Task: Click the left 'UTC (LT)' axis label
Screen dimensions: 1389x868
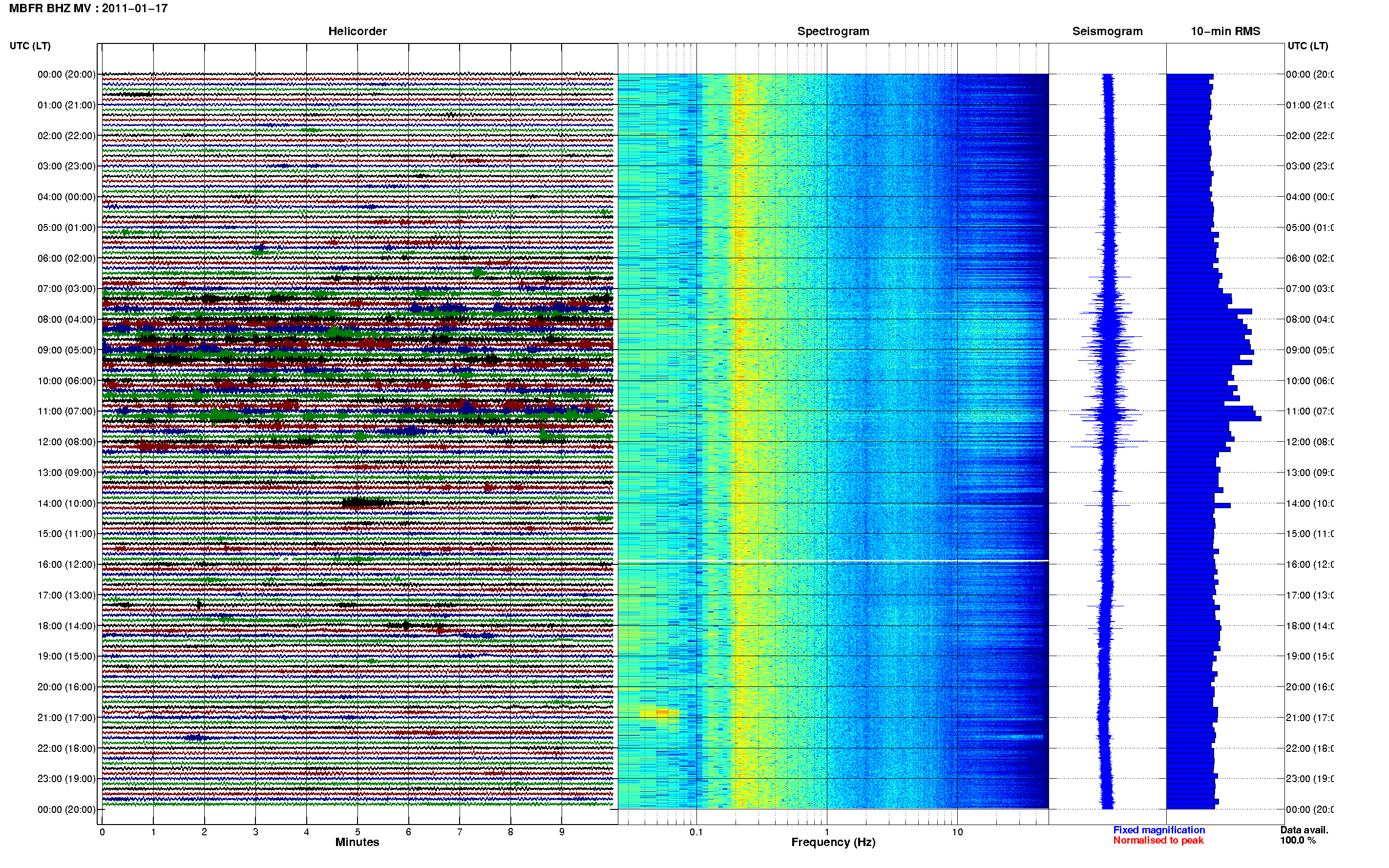Action: pyautogui.click(x=30, y=45)
